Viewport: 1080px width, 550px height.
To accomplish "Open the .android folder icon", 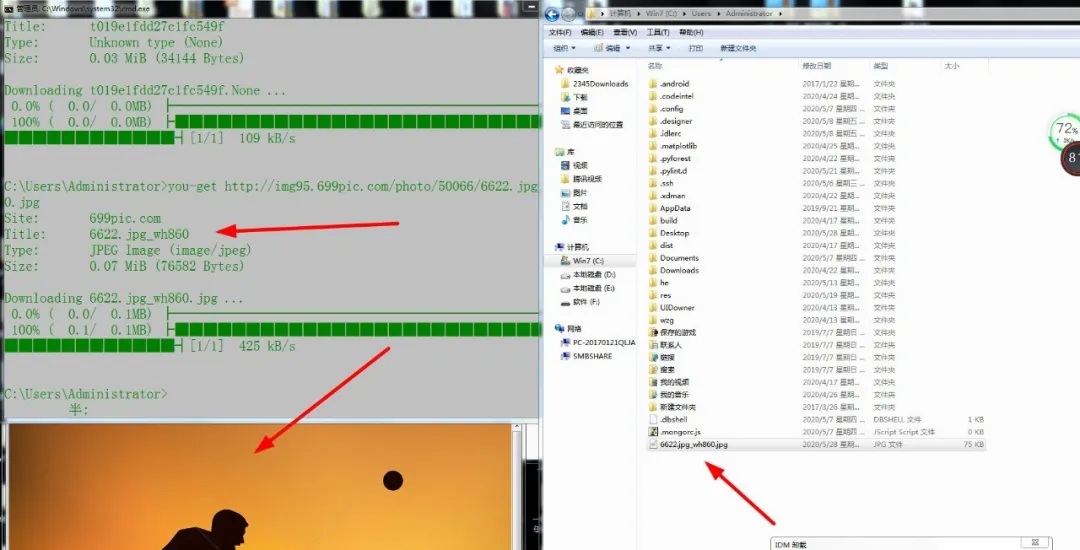I will (654, 84).
